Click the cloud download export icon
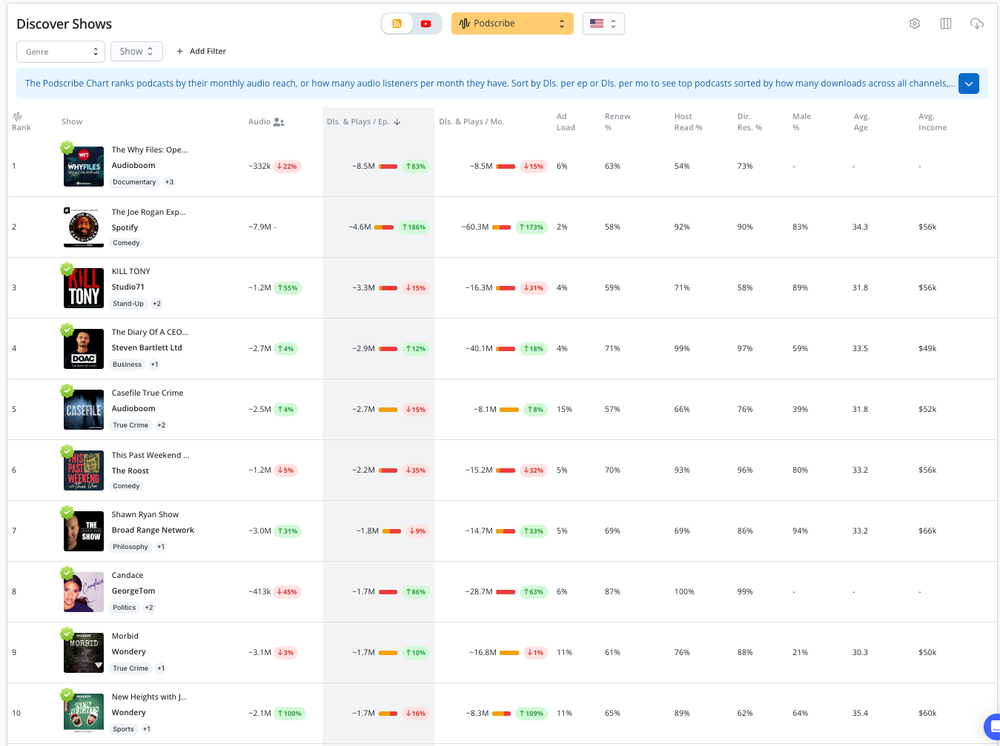 coord(976,24)
